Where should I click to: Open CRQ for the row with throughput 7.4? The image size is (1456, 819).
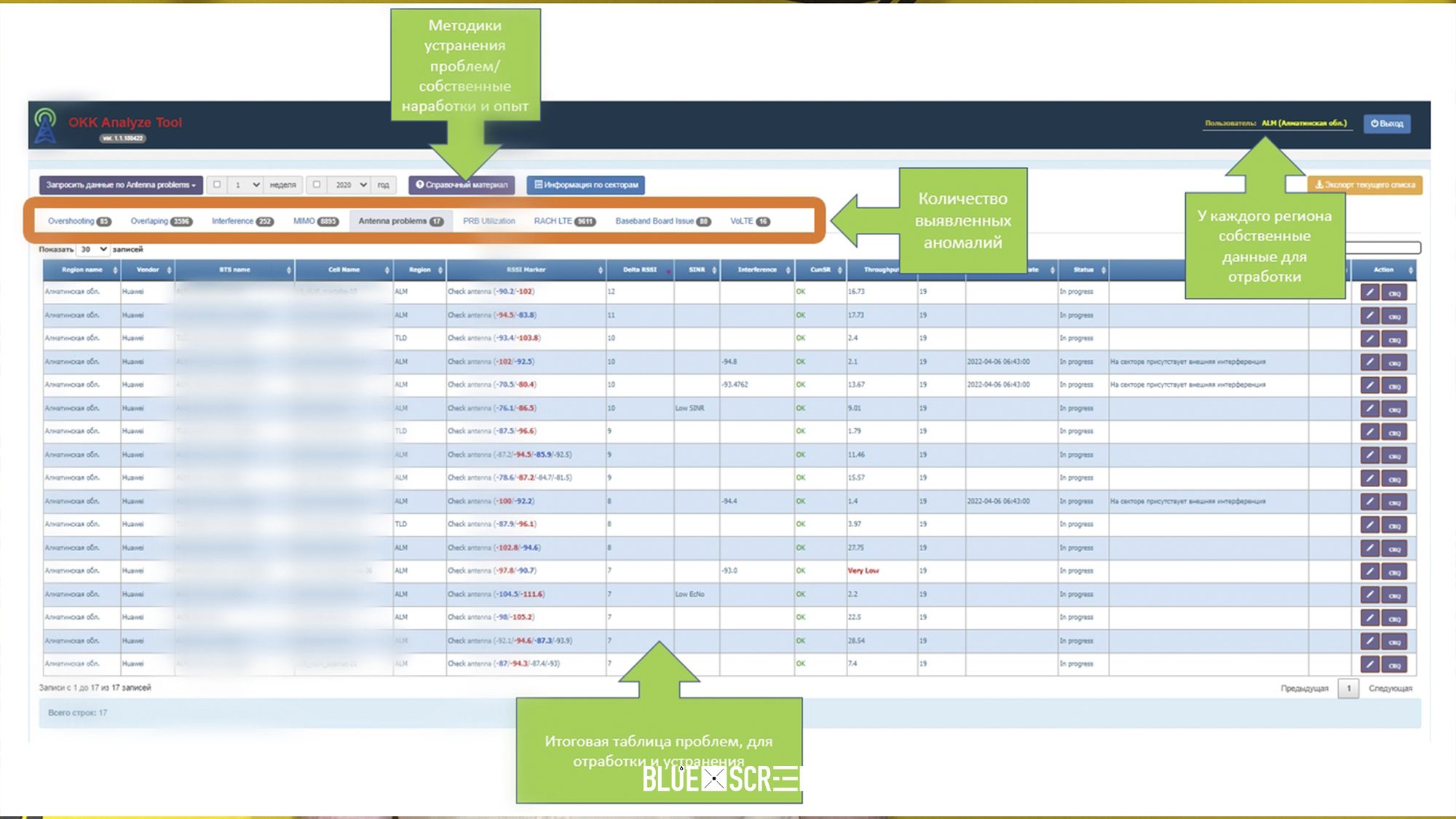tap(1394, 665)
